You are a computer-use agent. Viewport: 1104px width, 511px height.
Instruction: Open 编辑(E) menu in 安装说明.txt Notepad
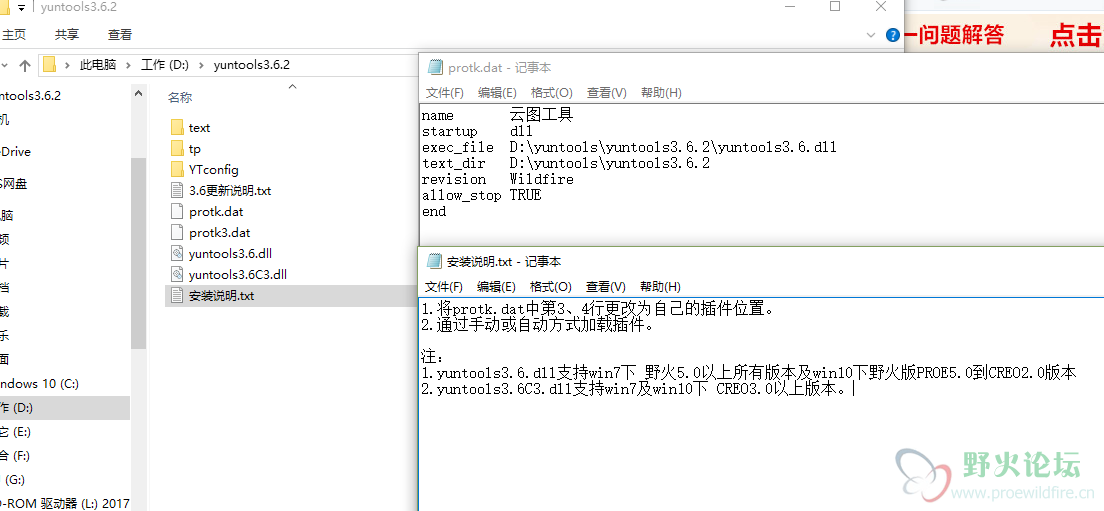click(x=496, y=287)
